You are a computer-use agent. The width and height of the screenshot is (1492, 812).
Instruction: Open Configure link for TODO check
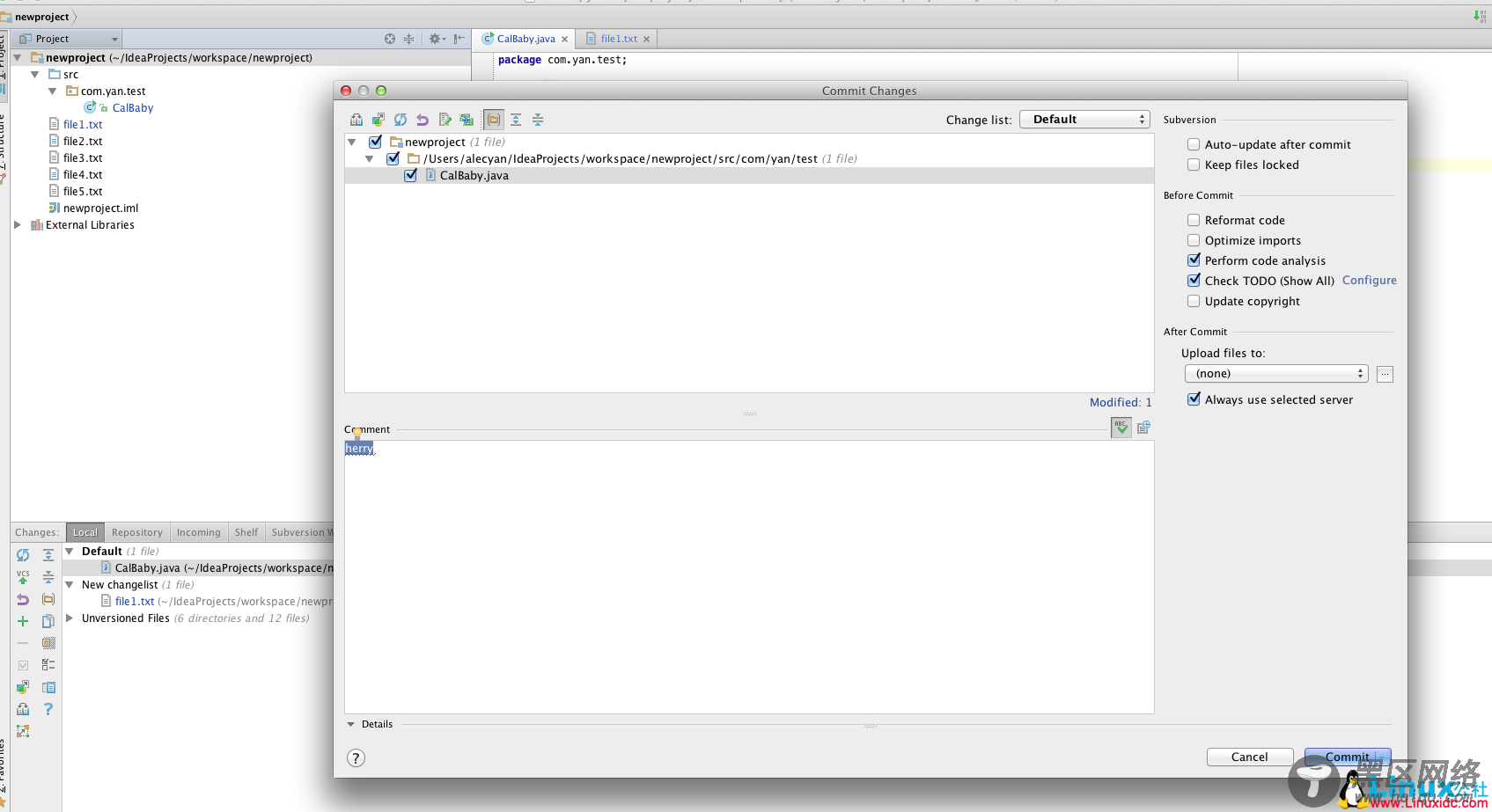coord(1370,281)
